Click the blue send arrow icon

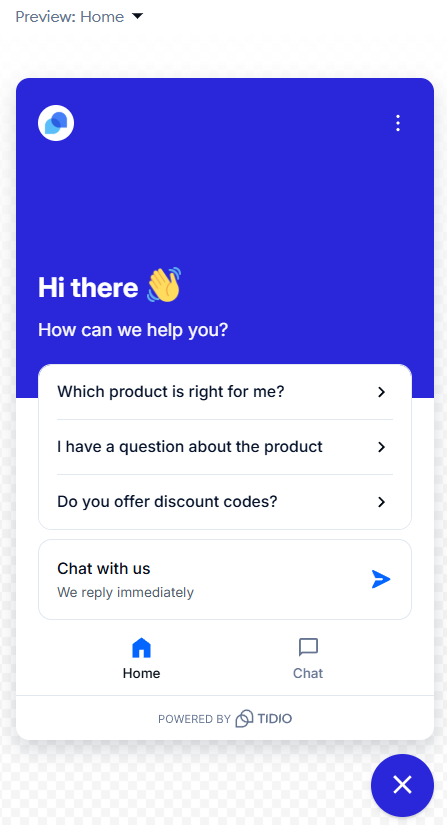coord(381,579)
